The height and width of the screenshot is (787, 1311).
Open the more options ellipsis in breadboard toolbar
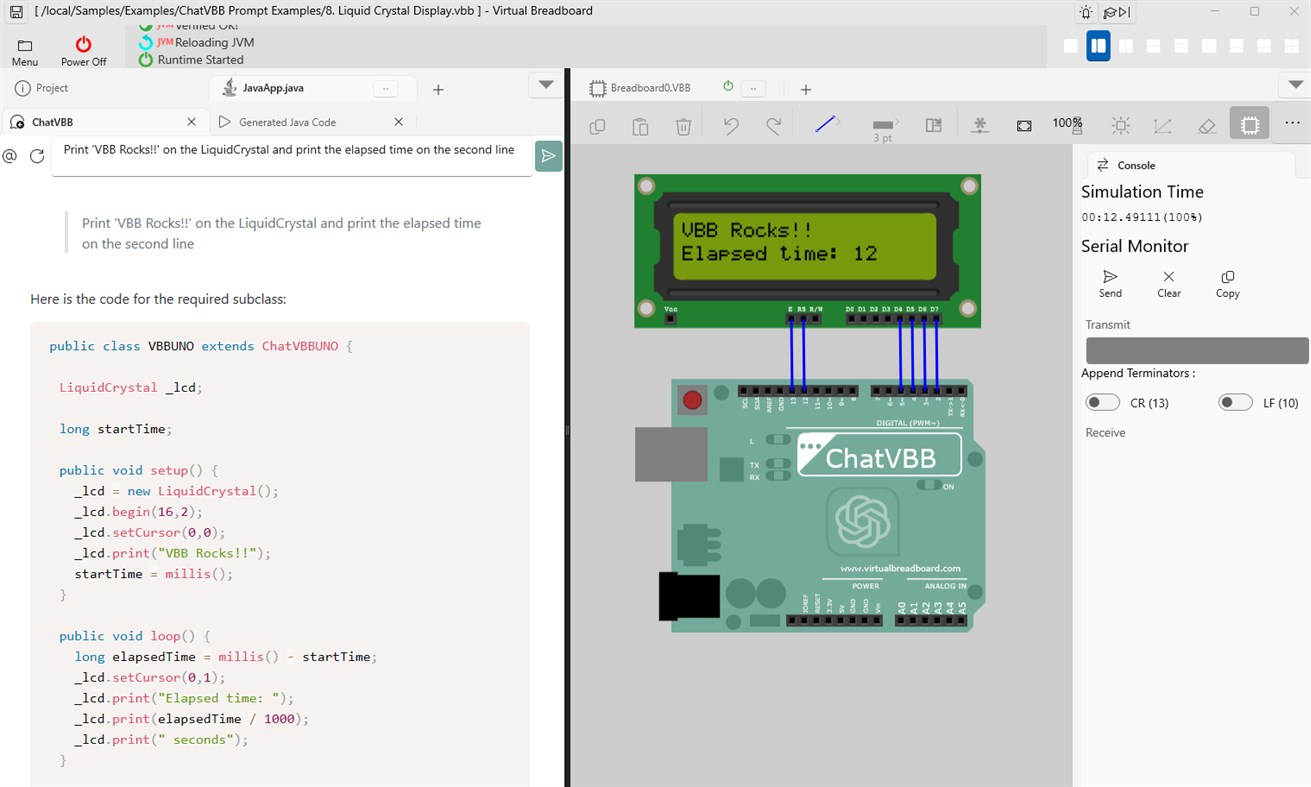tap(1292, 122)
